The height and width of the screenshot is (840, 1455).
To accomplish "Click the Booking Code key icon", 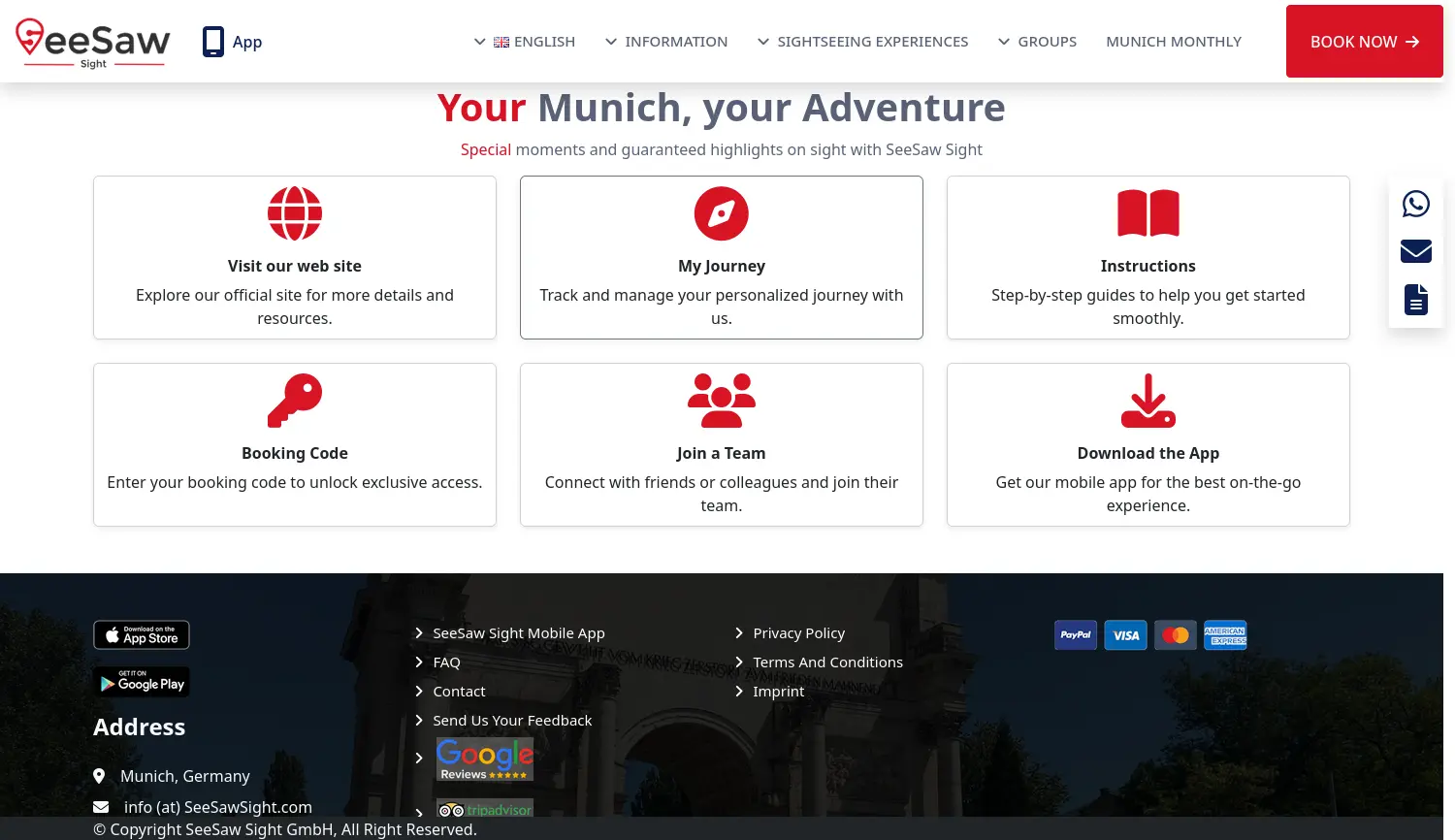I will pyautogui.click(x=294, y=400).
